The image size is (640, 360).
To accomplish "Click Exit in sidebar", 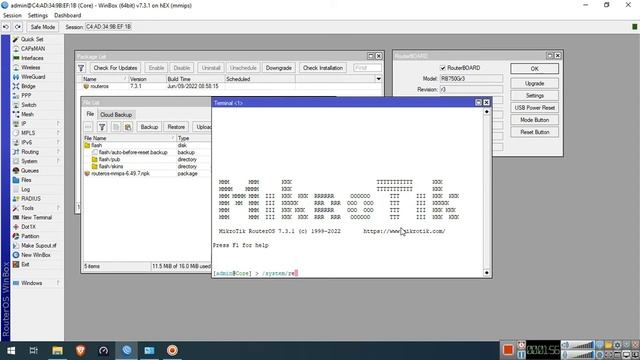I will coord(25,264).
